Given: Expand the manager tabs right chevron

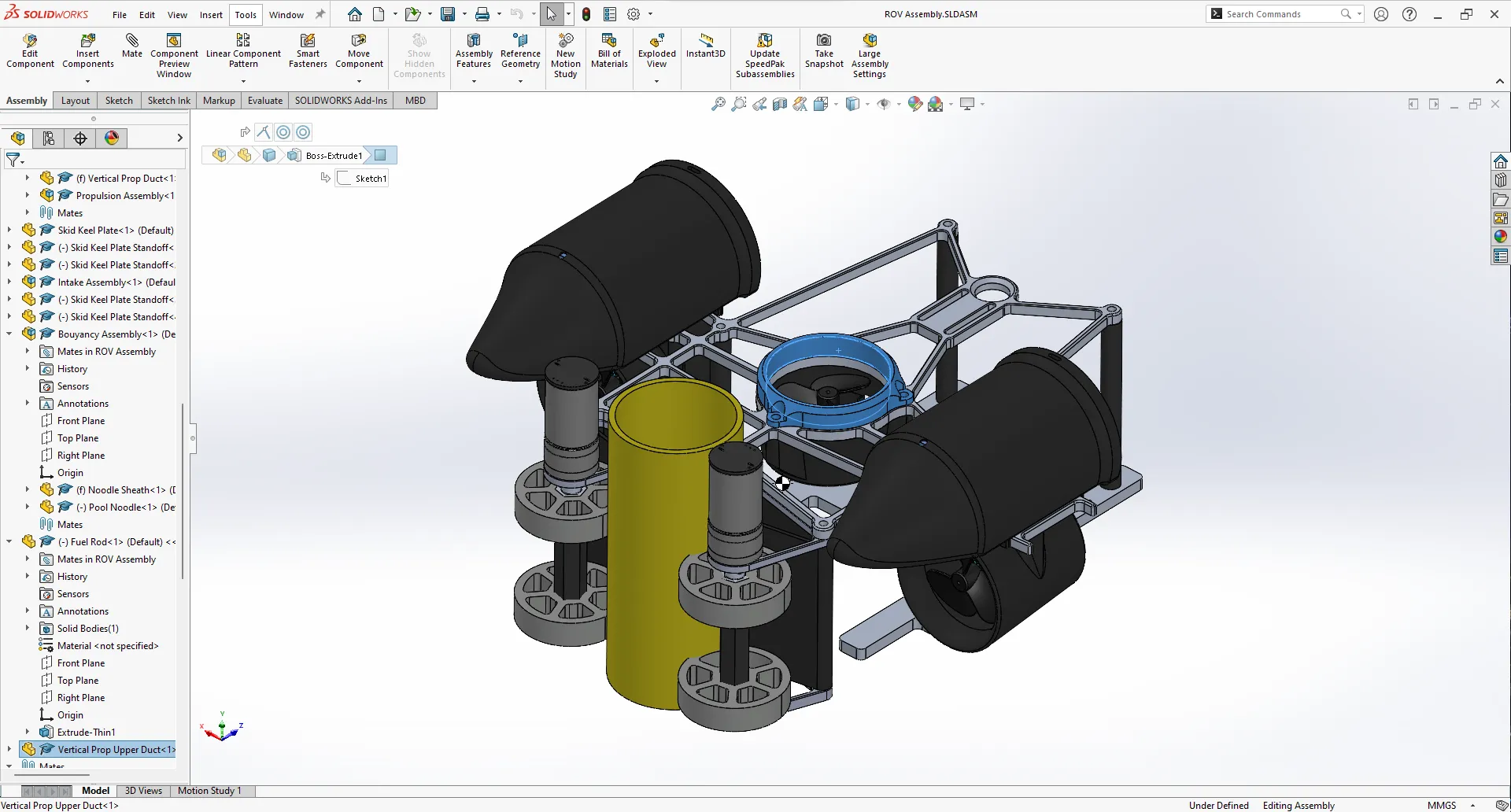Looking at the screenshot, I should point(179,138).
